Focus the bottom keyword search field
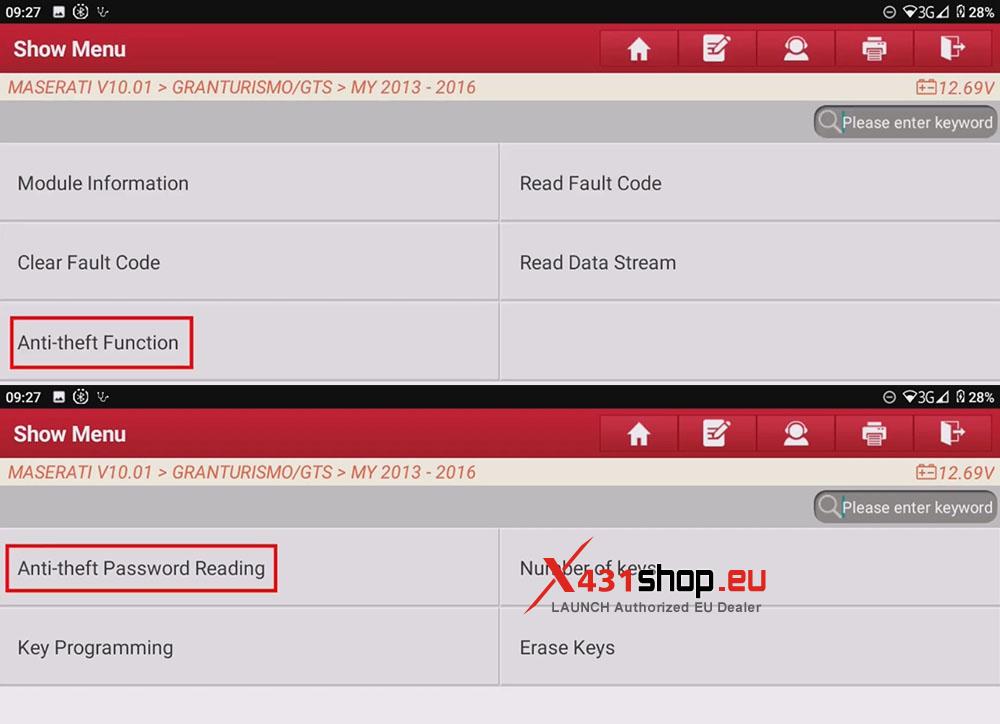 click(906, 507)
